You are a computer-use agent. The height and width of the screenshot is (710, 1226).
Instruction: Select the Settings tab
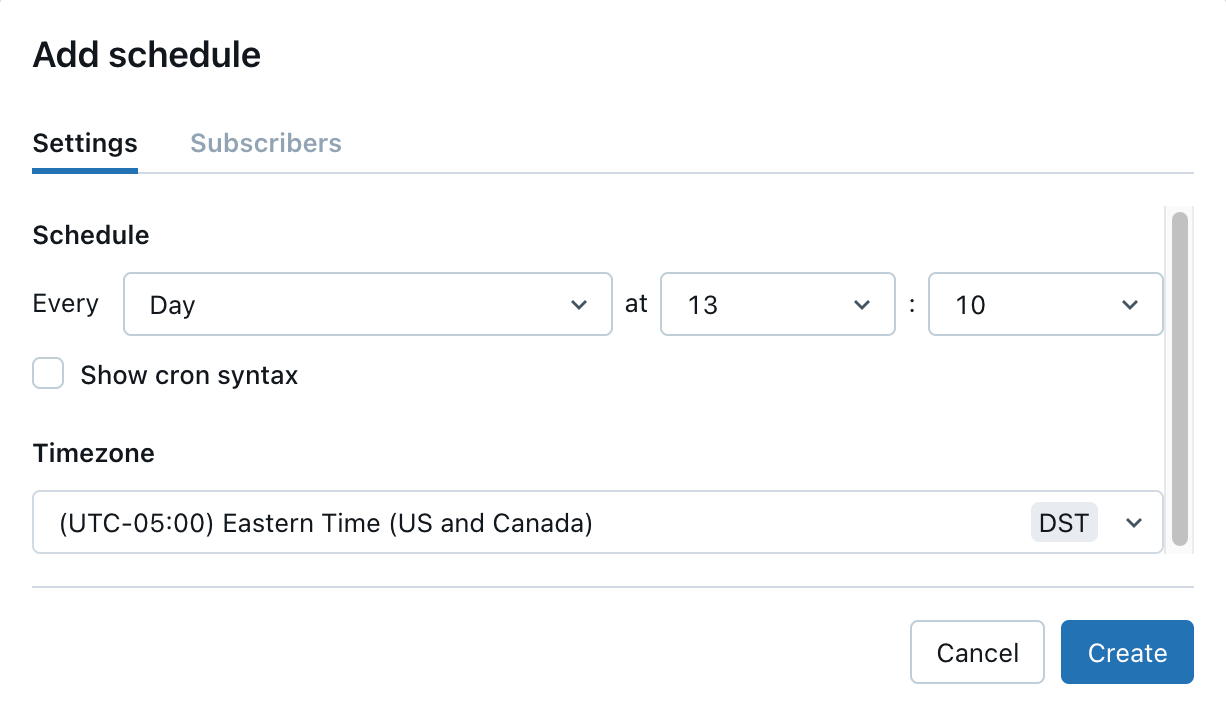point(85,143)
